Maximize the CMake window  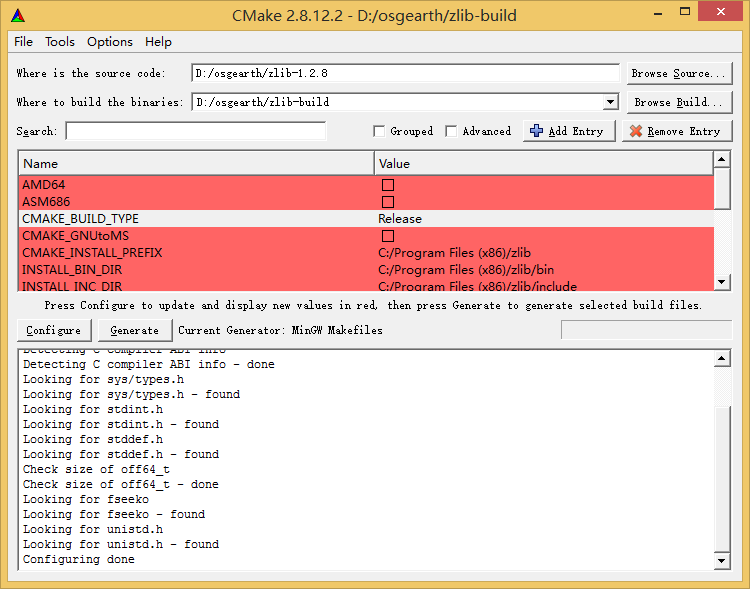tap(685, 12)
